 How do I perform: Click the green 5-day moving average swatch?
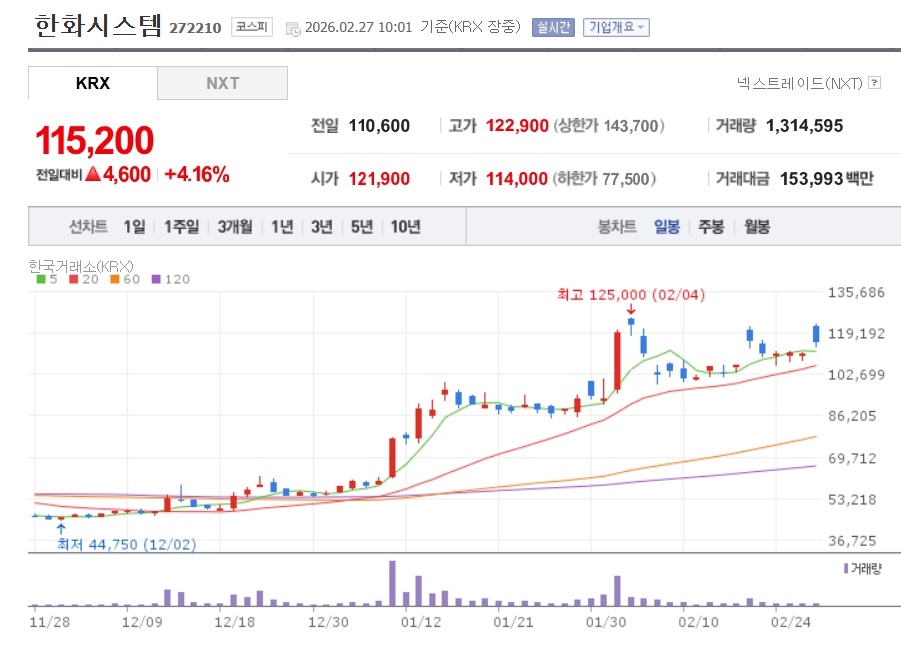40,279
